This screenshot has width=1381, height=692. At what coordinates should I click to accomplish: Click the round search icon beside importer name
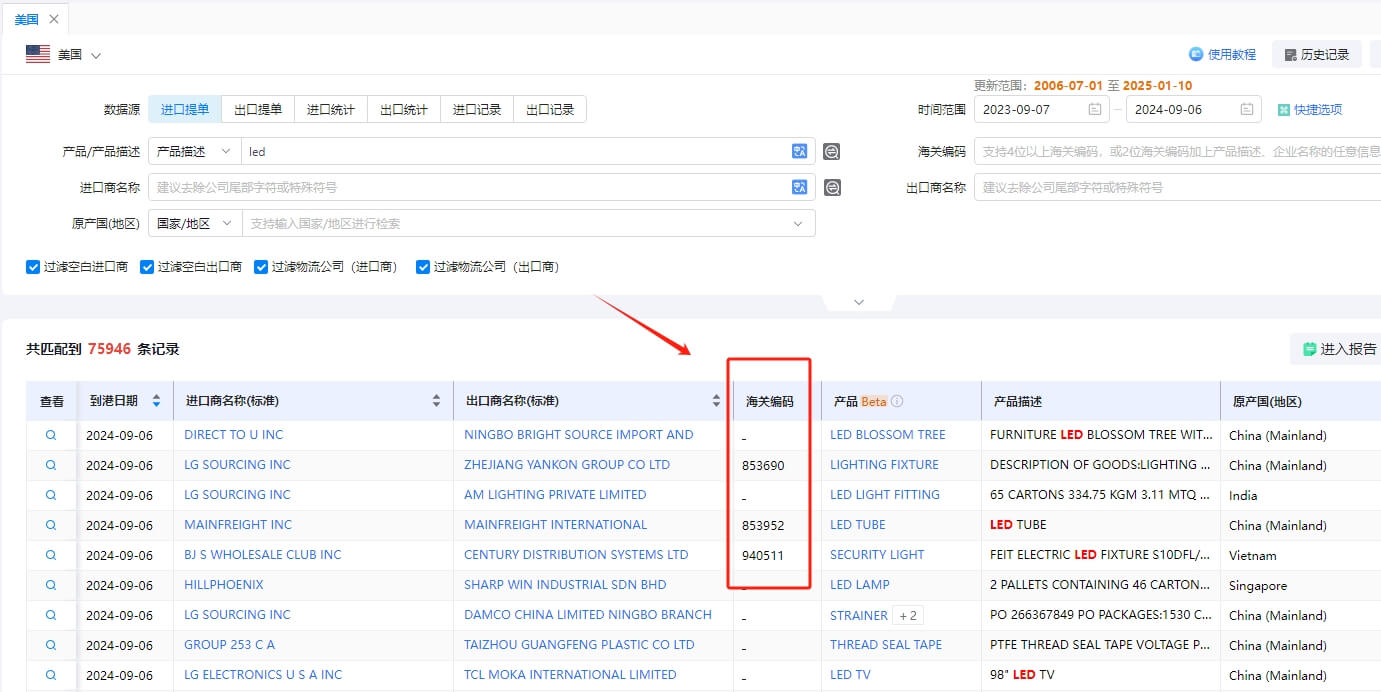[x=831, y=187]
